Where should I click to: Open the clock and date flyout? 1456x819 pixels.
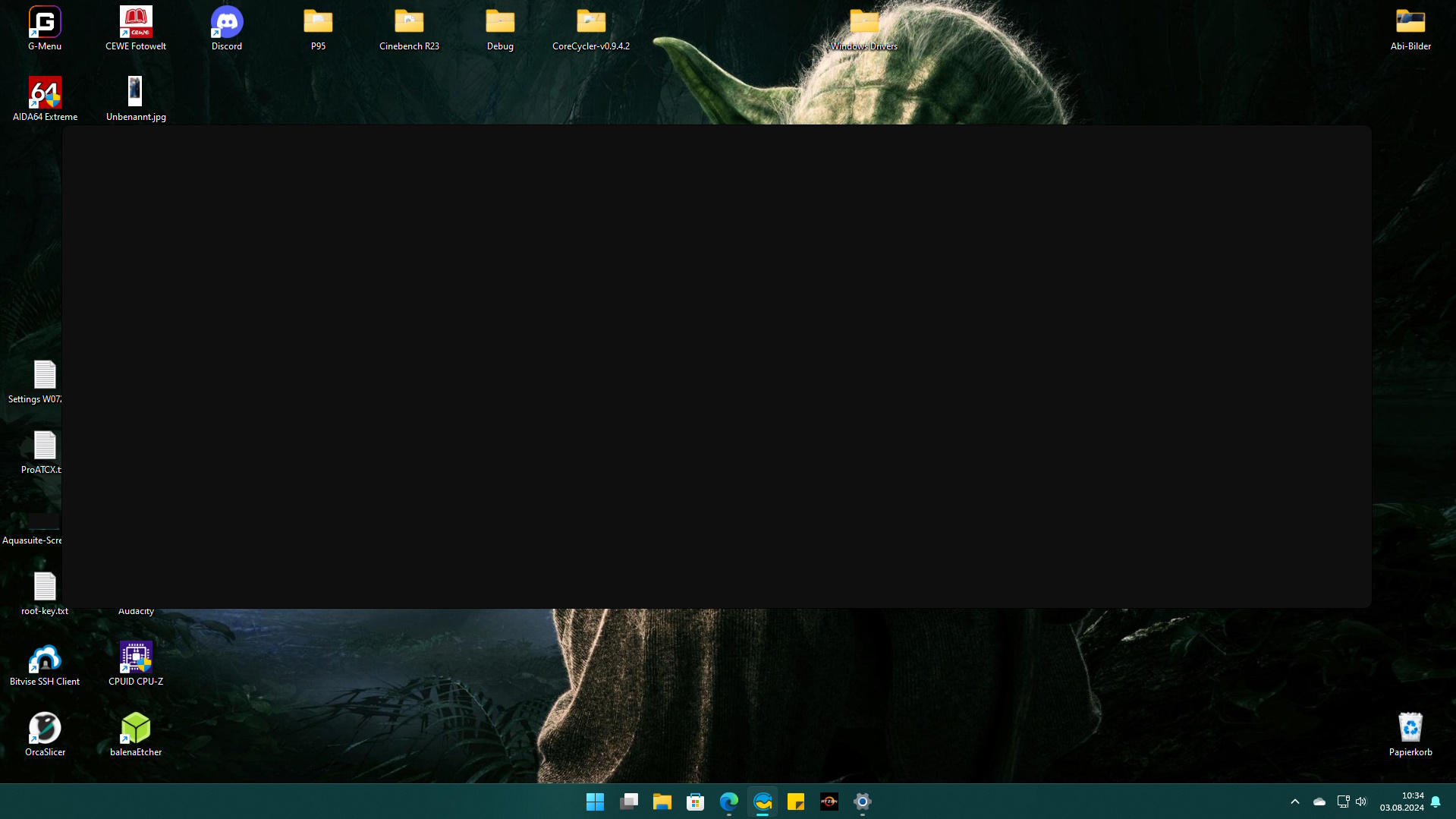1401,802
